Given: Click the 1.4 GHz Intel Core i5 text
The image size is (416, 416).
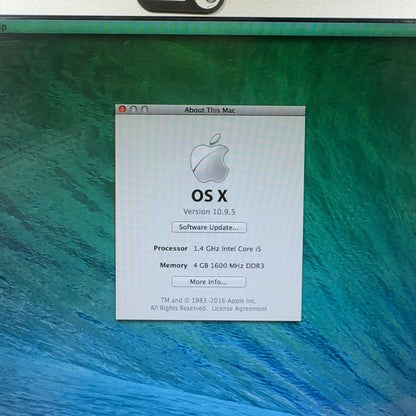Looking at the screenshot, I should point(227,249).
